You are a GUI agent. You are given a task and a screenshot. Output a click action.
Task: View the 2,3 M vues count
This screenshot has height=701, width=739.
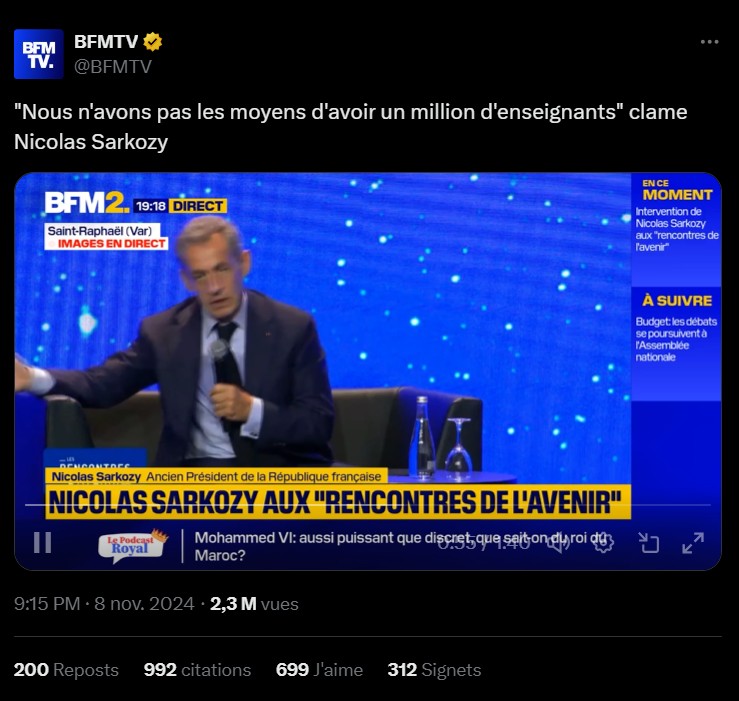point(254,604)
